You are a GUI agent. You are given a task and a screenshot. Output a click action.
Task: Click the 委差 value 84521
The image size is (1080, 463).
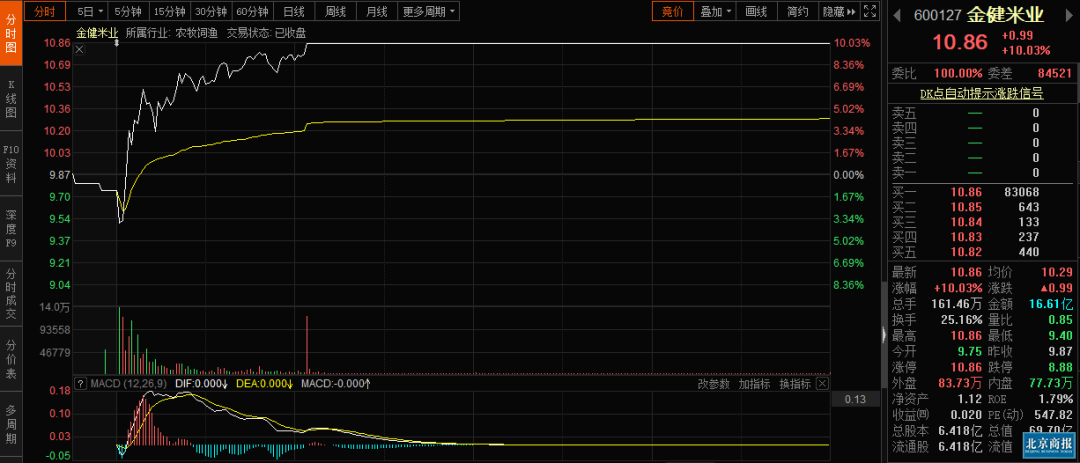(x=1055, y=73)
